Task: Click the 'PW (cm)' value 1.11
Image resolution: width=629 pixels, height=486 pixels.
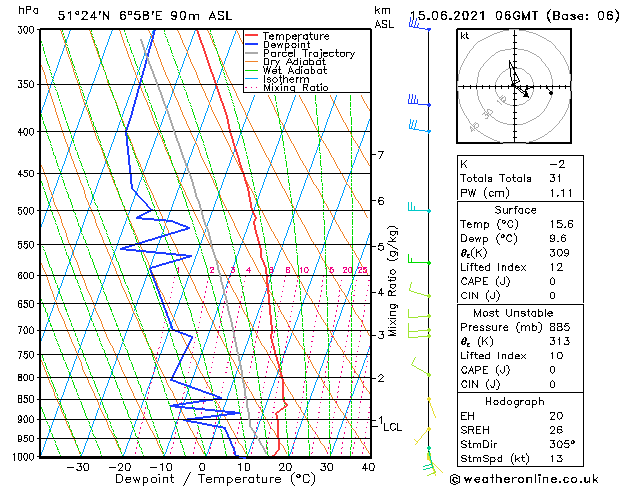Action: pos(561,193)
